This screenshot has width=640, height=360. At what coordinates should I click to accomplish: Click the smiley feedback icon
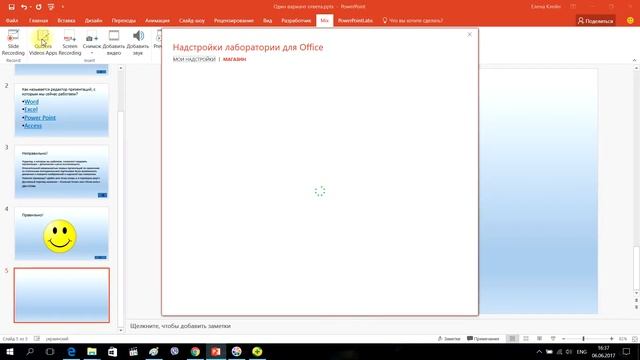630,20
